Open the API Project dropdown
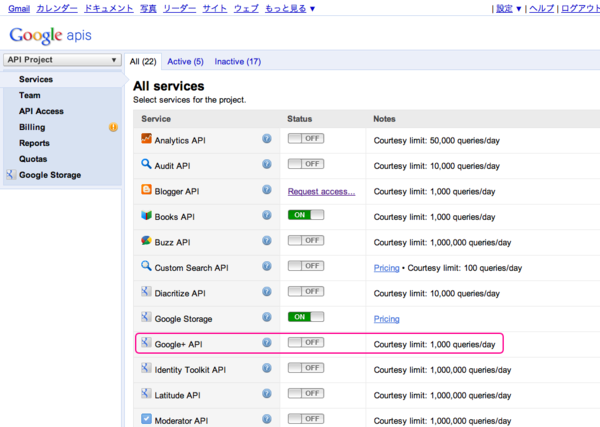600x427 pixels. 62,60
